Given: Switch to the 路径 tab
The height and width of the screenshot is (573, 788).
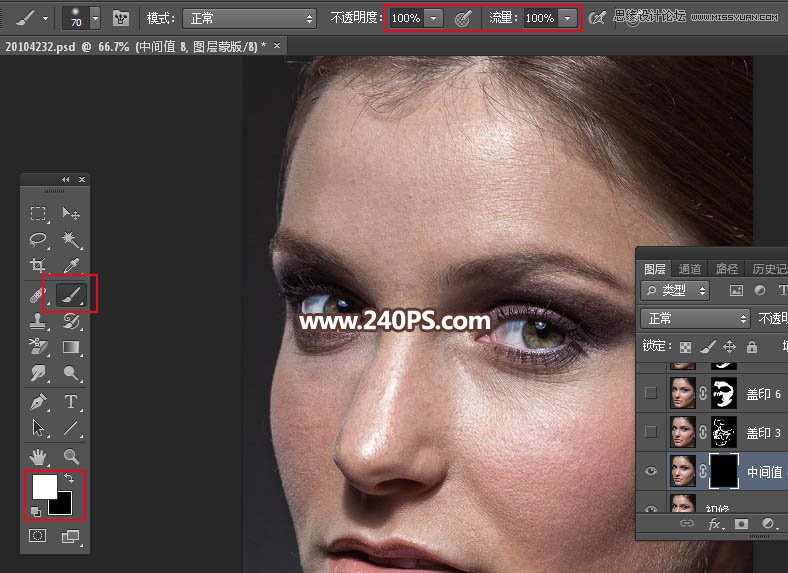Looking at the screenshot, I should tap(727, 269).
